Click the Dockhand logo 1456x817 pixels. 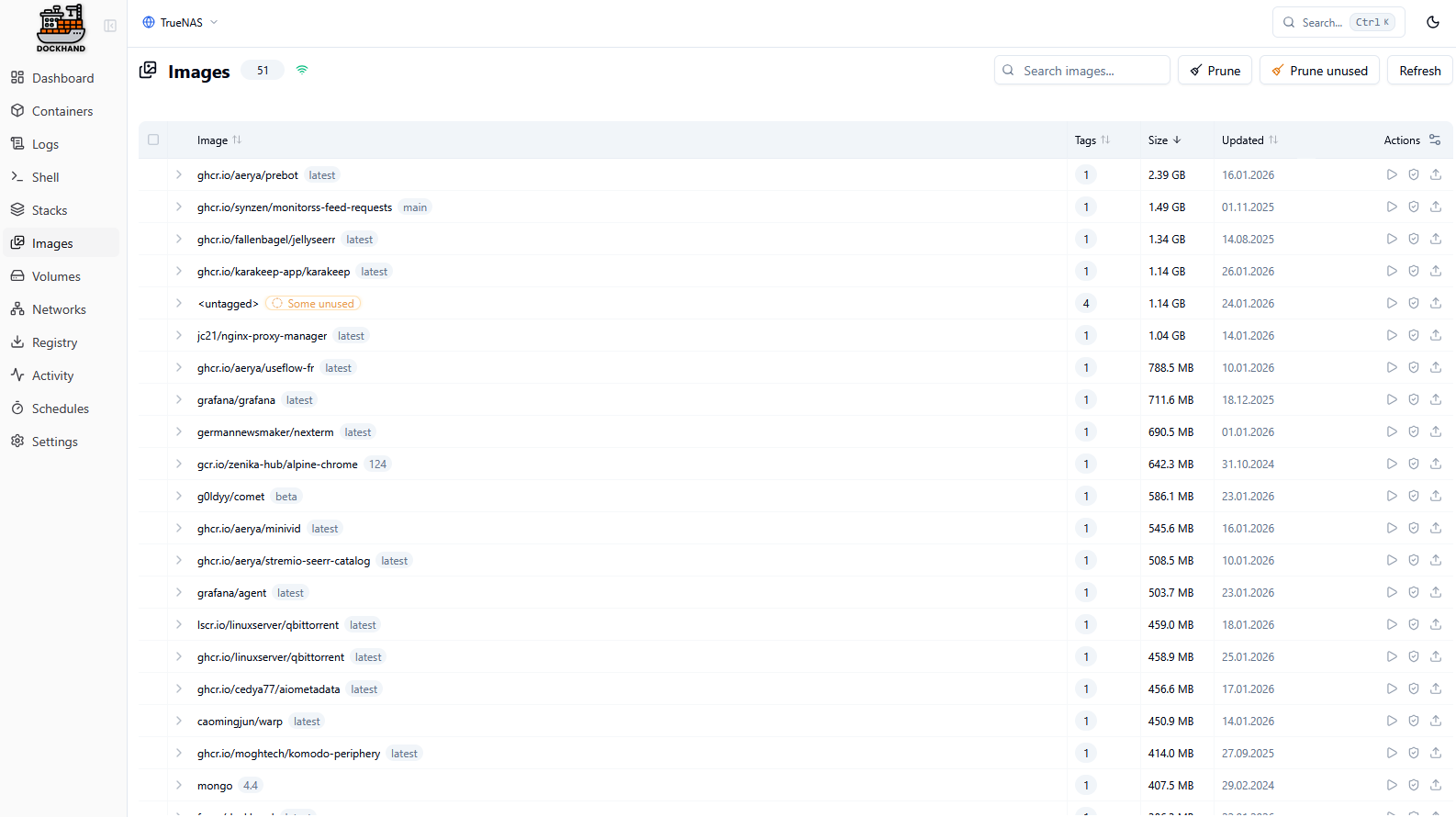[x=61, y=28]
